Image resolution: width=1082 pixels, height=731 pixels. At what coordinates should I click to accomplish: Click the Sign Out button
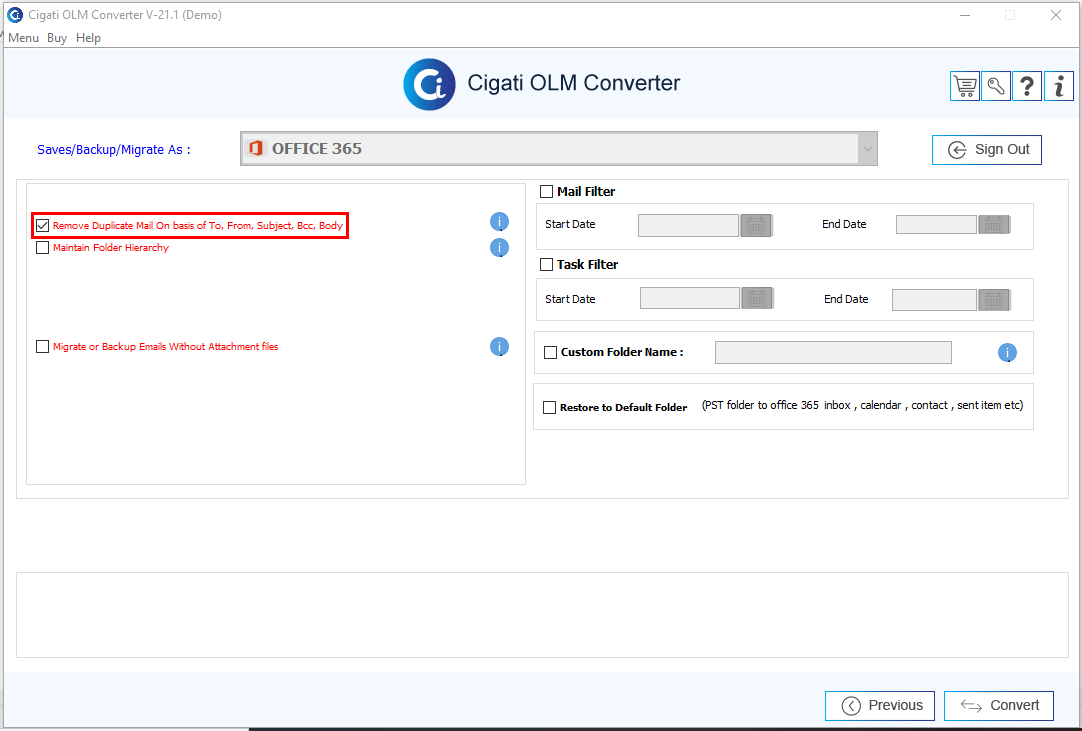click(x=987, y=150)
